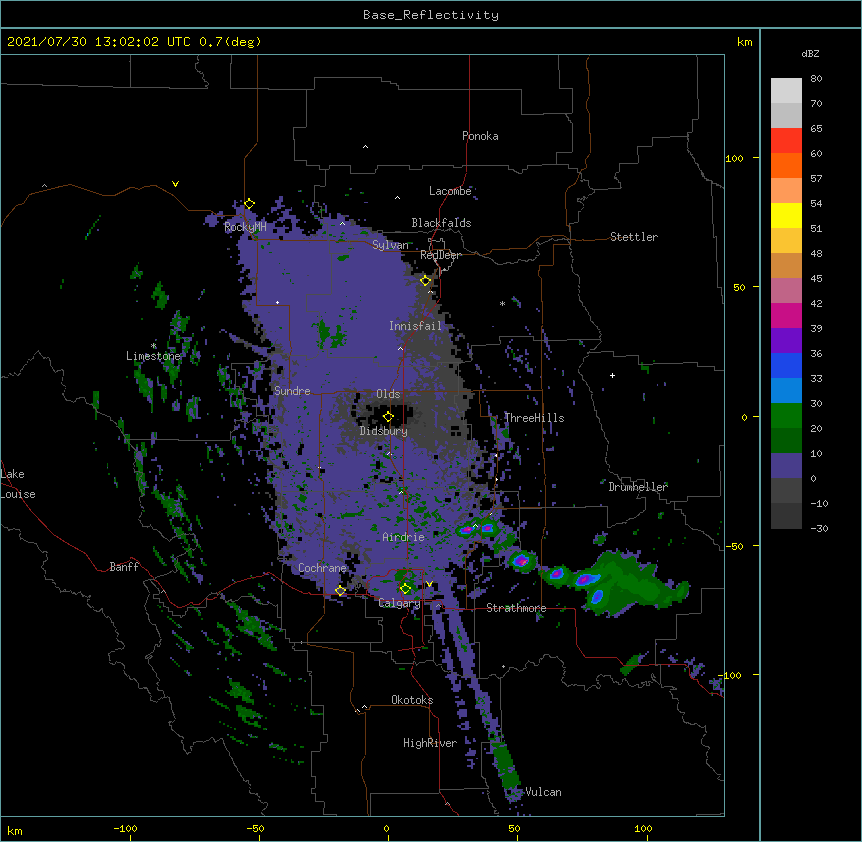Click the Cochrane town label
This screenshot has width=862, height=842.
[x=322, y=568]
